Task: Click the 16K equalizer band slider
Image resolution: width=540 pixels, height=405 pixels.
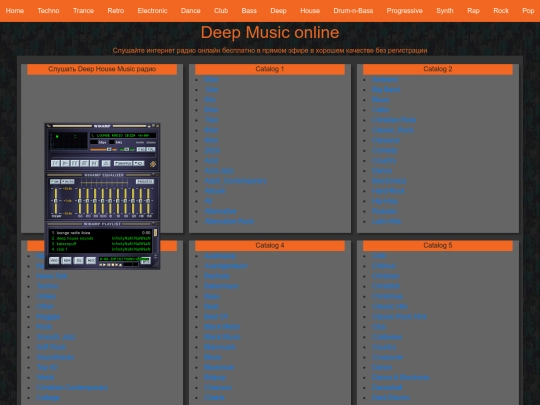Action: click(148, 201)
